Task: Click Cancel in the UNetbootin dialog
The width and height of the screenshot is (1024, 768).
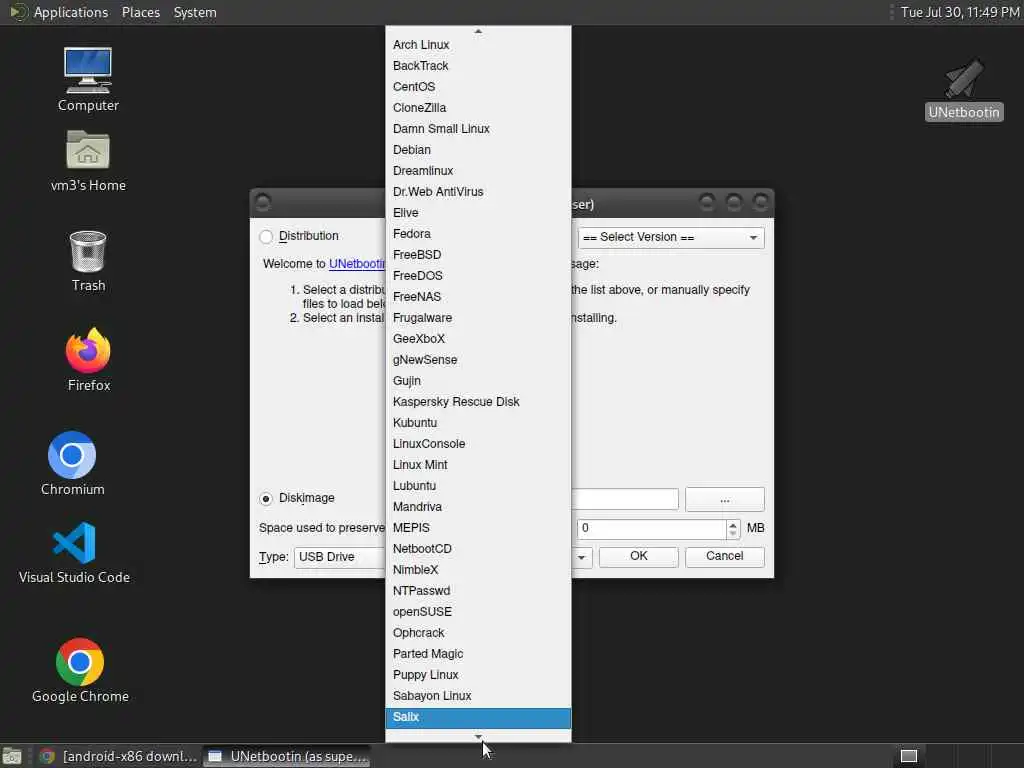Action: pyautogui.click(x=724, y=556)
